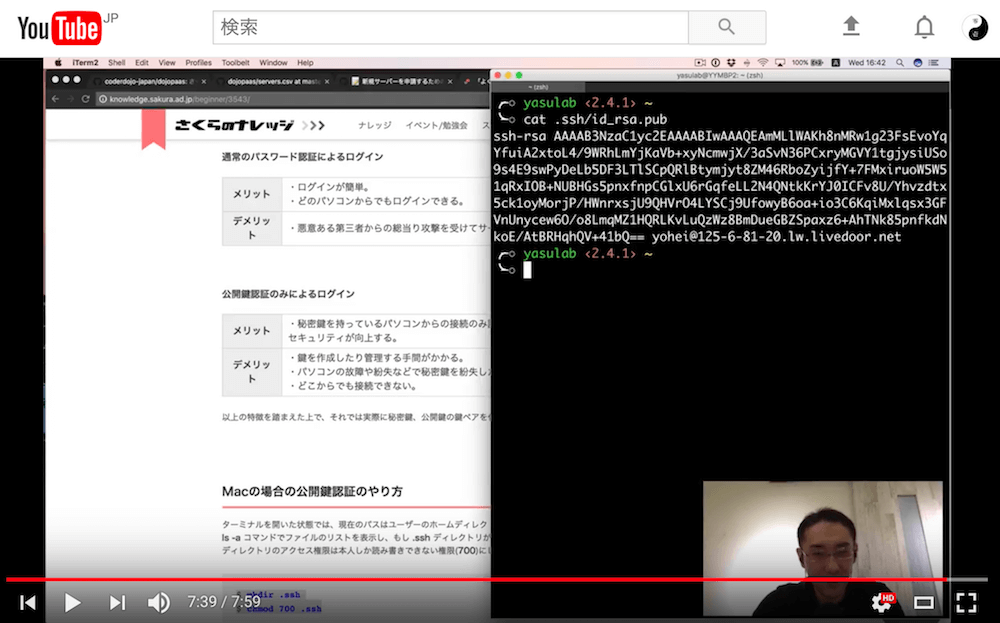Open the View menu
The image size is (1000, 623).
pos(167,62)
